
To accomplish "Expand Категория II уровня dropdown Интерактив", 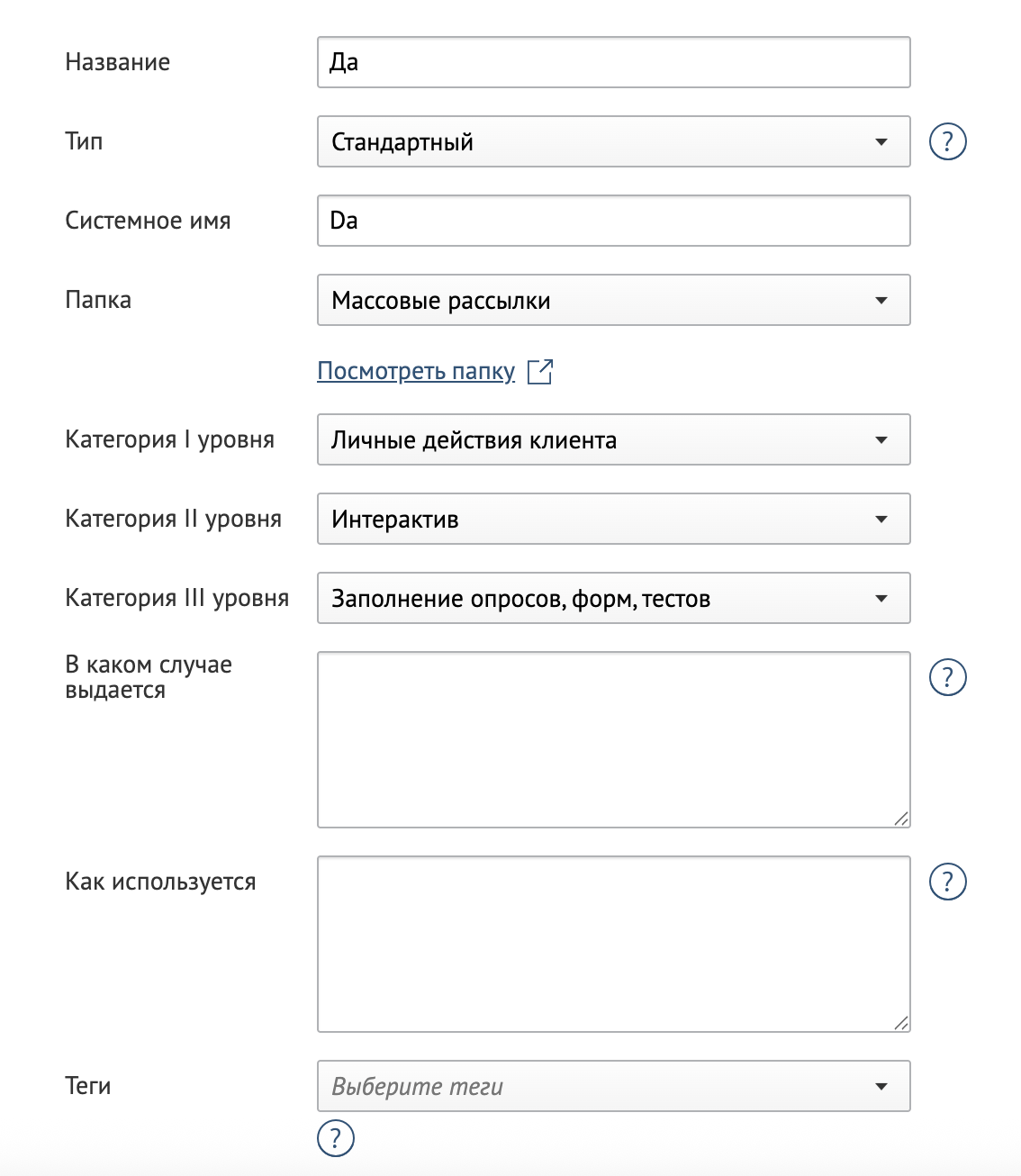I will (614, 519).
